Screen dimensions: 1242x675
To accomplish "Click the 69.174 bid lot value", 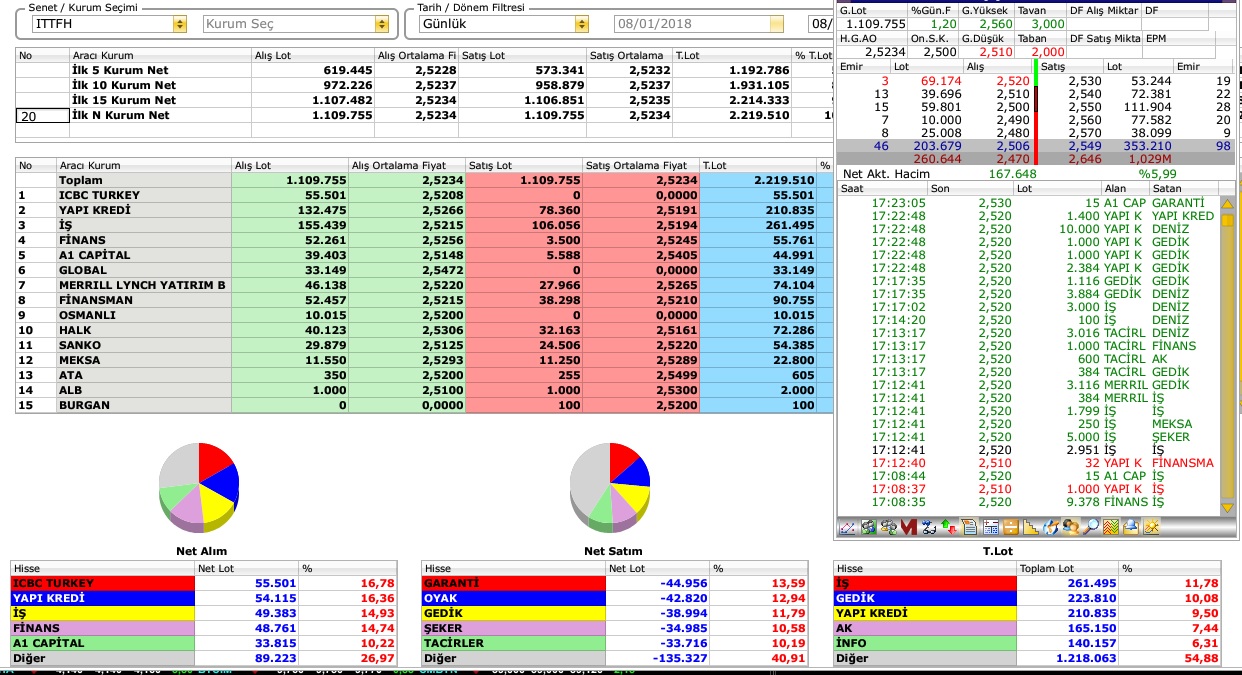I will pyautogui.click(x=941, y=80).
